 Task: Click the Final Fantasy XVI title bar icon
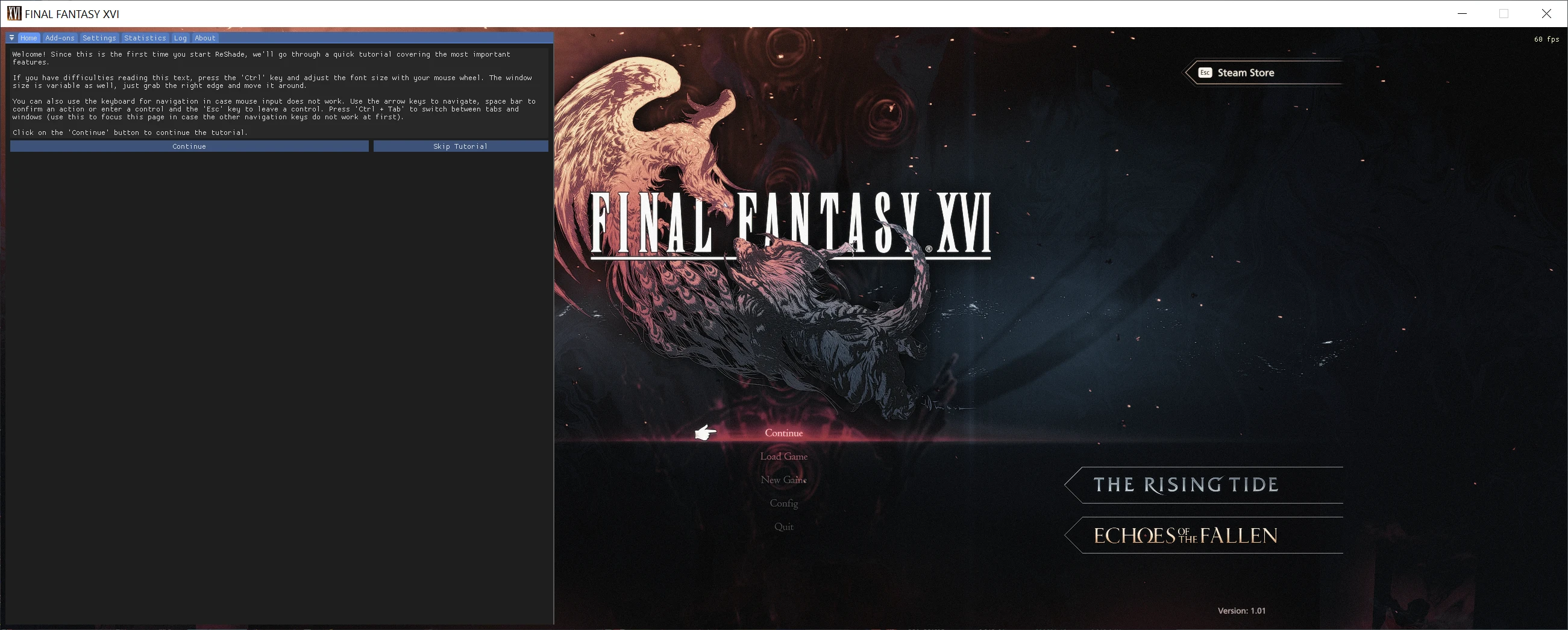pos(13,13)
